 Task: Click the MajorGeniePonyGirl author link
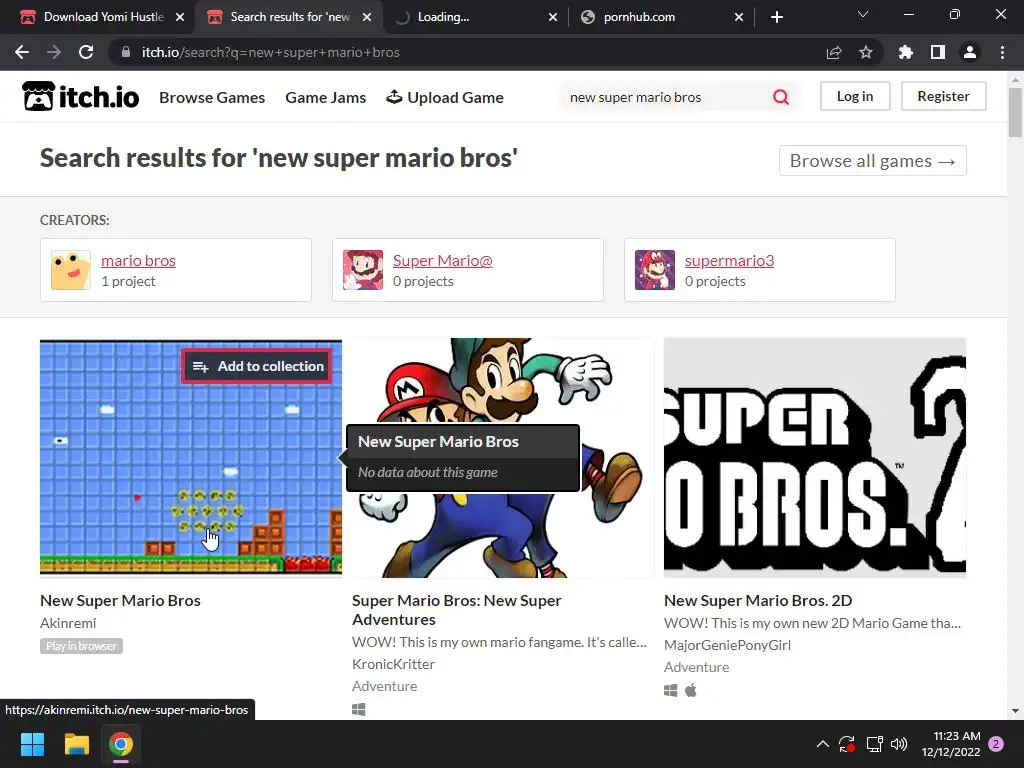[727, 645]
